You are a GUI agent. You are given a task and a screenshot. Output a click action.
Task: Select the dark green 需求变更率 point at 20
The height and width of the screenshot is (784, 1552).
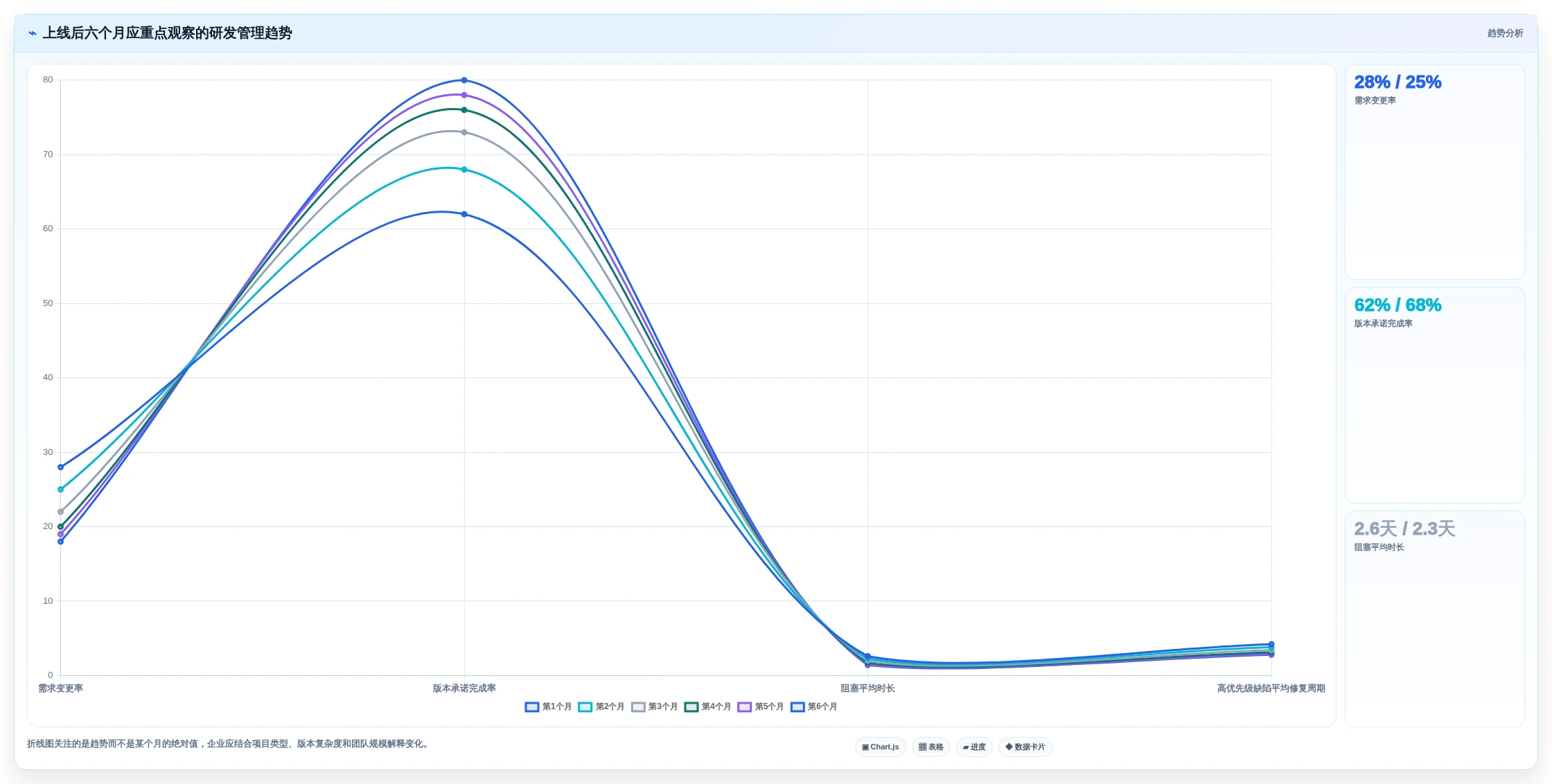[x=60, y=526]
